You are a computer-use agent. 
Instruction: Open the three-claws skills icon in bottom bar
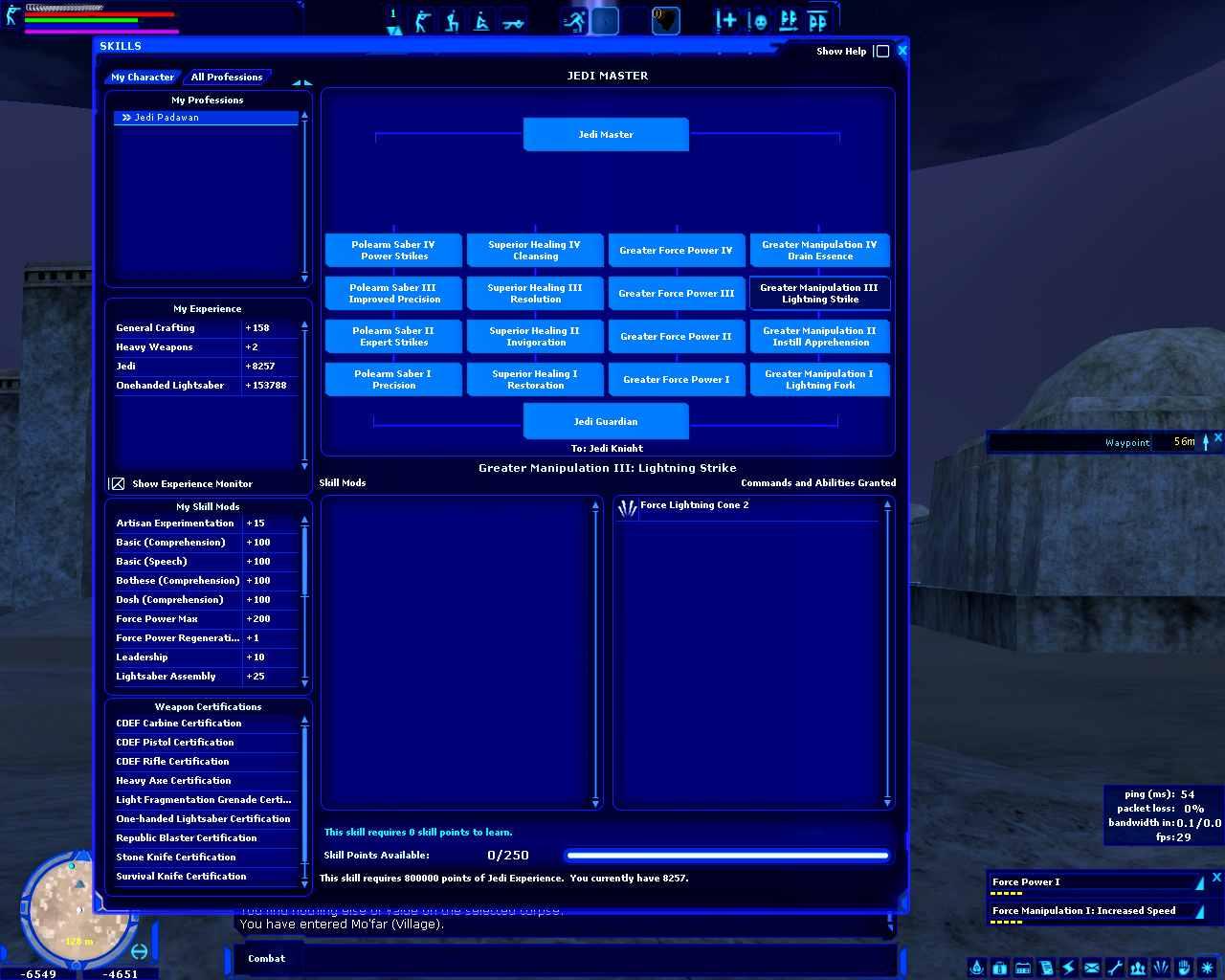point(1161,968)
